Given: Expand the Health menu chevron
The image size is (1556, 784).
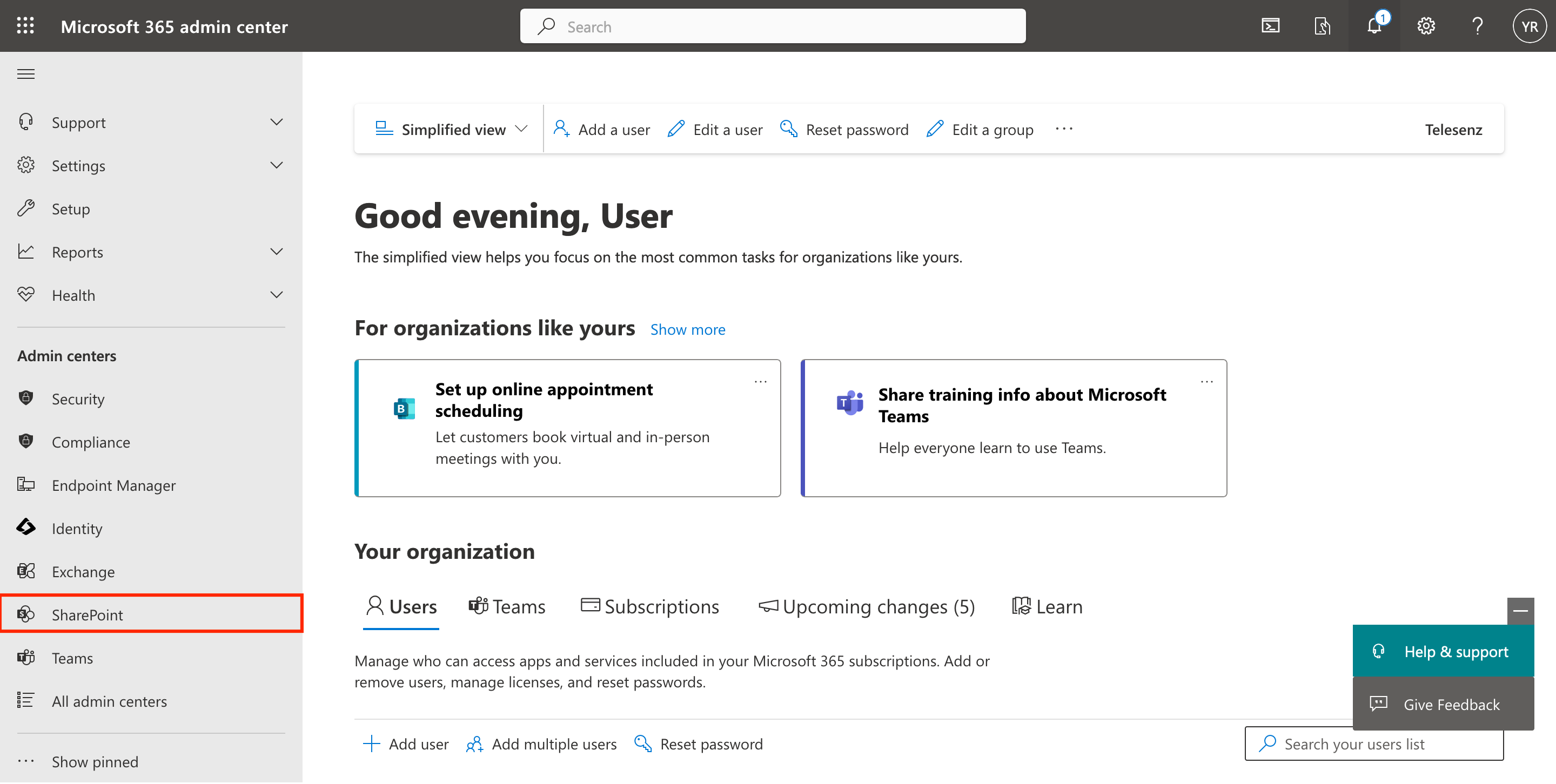Looking at the screenshot, I should click(x=277, y=295).
